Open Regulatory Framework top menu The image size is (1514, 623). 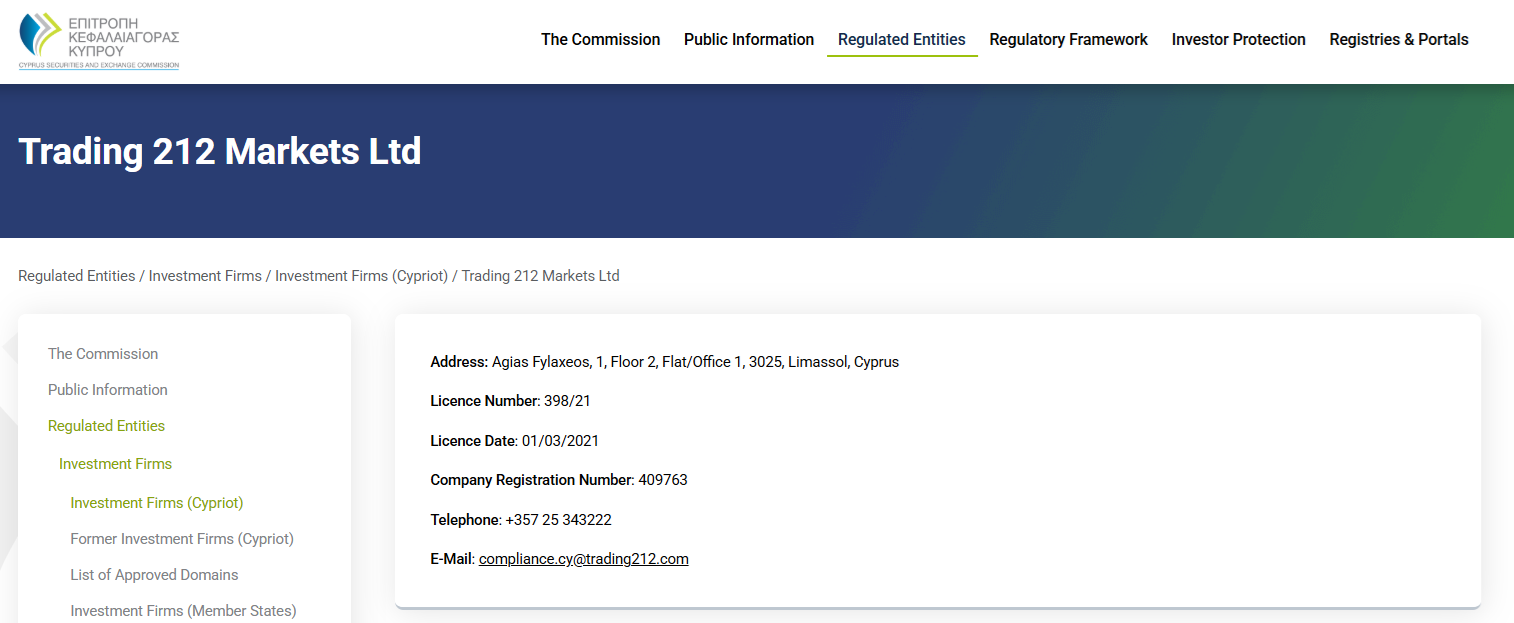tap(1069, 40)
